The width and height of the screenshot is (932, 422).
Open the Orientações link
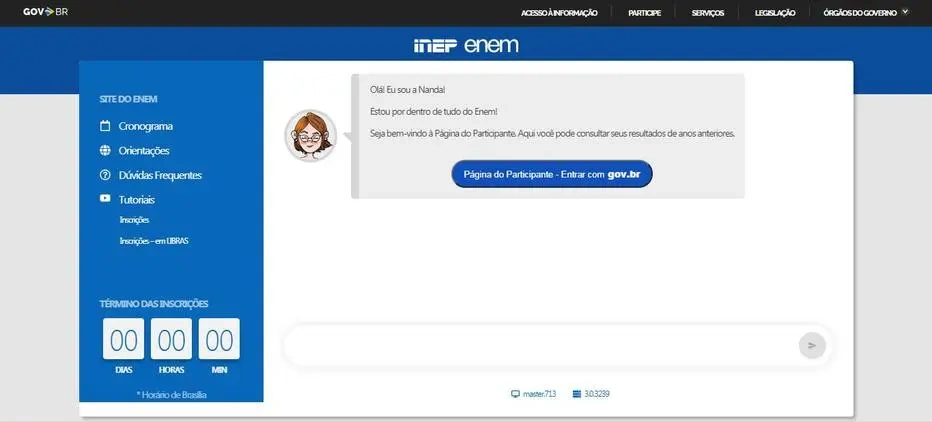(x=144, y=151)
